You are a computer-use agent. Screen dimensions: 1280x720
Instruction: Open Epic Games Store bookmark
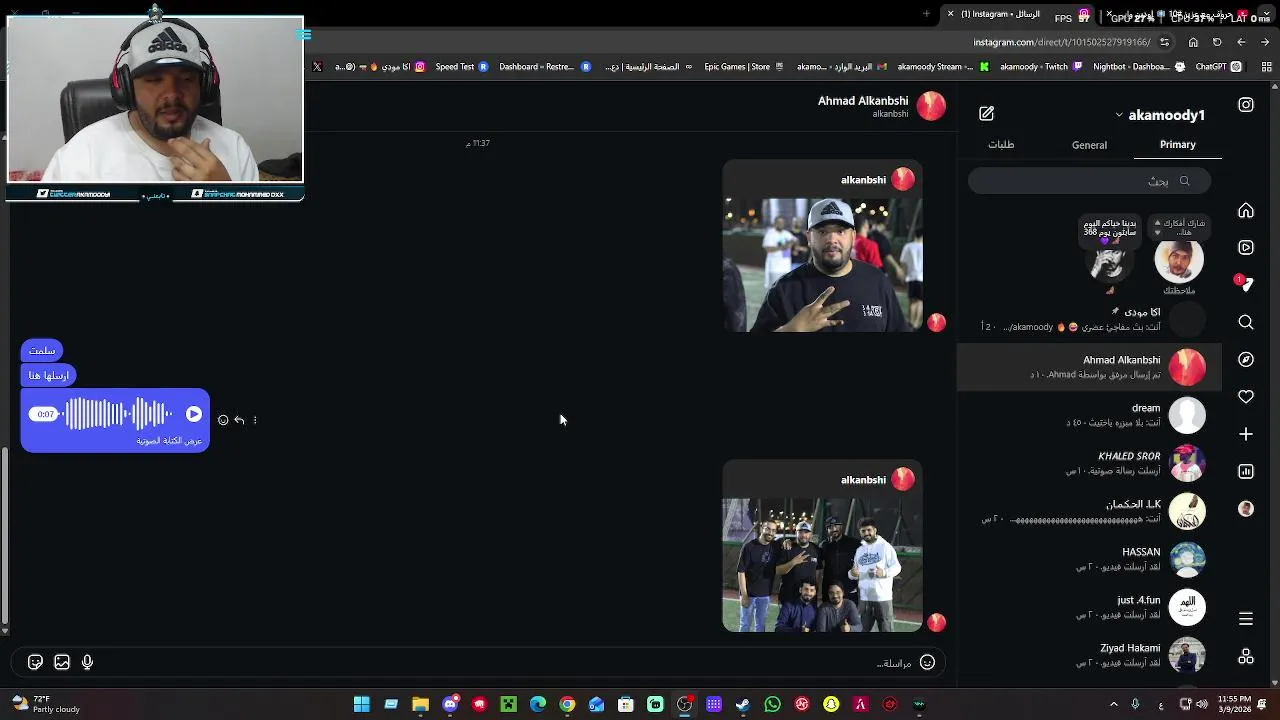(745, 67)
